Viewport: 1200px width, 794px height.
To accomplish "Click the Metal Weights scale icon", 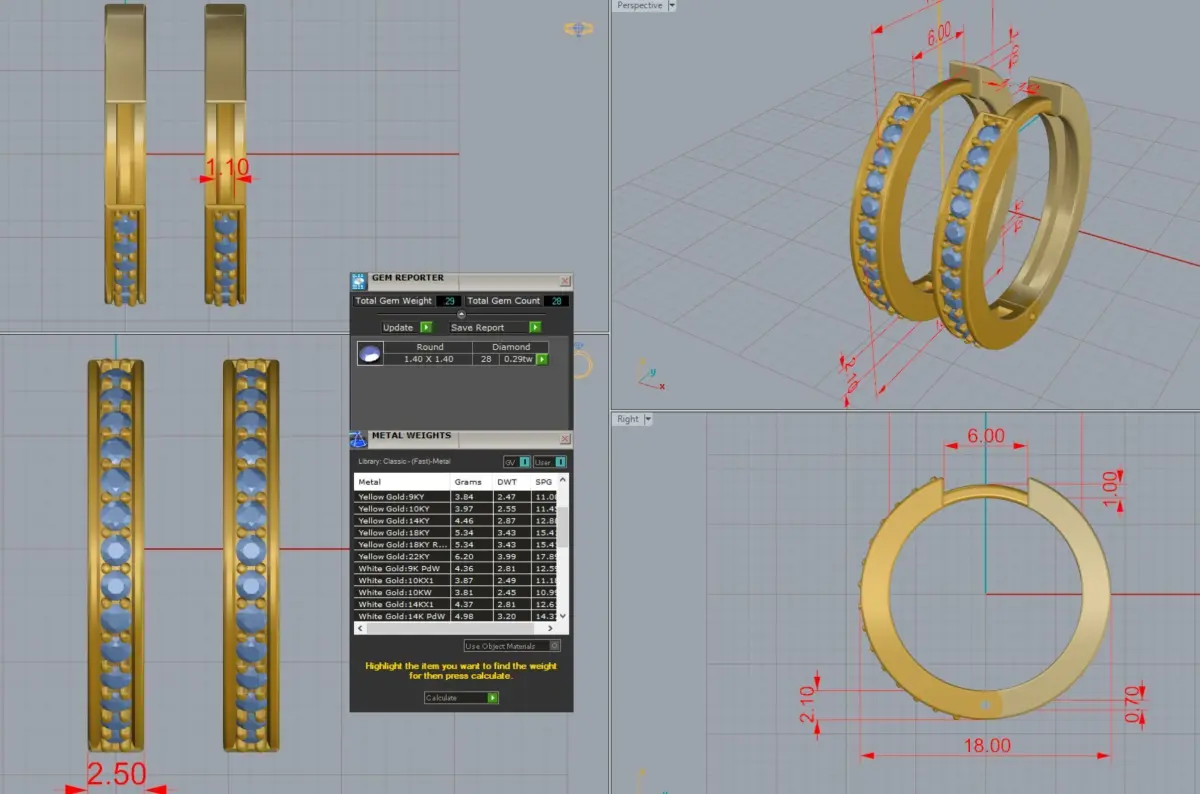I will (x=358, y=440).
